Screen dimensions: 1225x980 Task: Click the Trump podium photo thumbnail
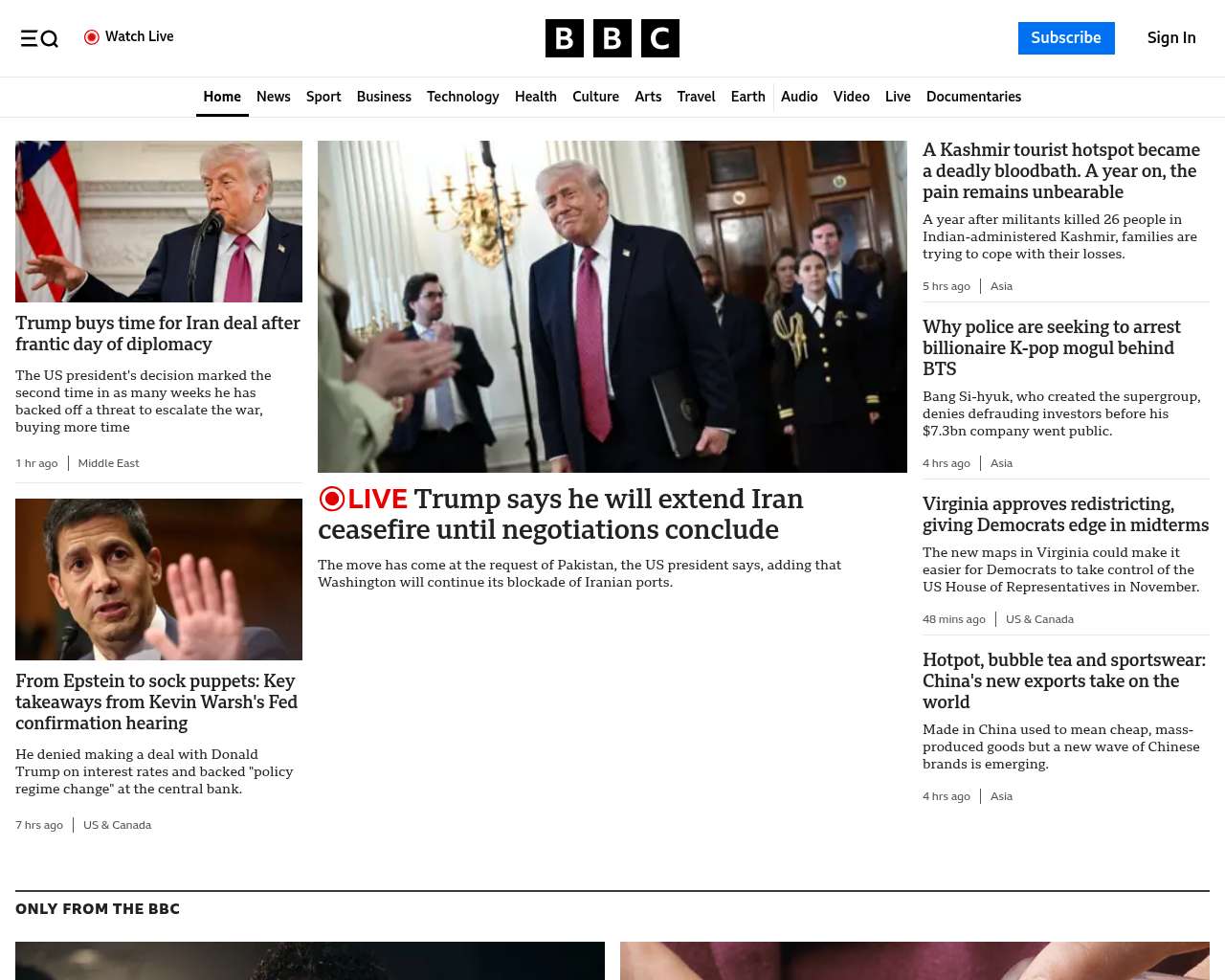pos(159,221)
